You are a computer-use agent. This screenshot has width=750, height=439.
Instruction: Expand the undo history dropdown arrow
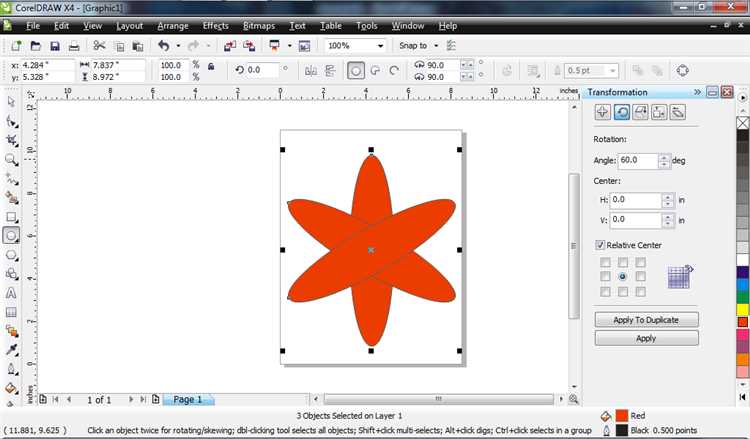178,46
